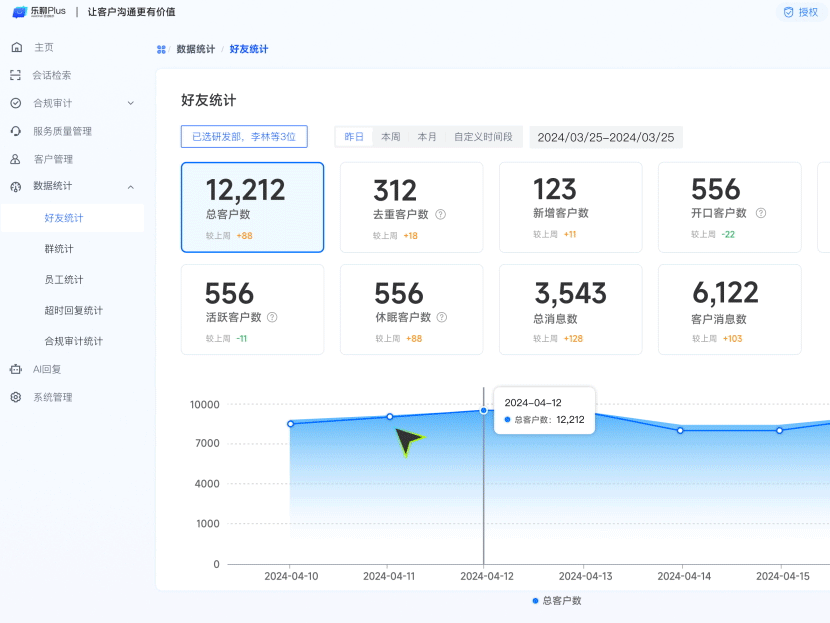
Task: Click the breadcrumb grid icon
Action: point(161,49)
